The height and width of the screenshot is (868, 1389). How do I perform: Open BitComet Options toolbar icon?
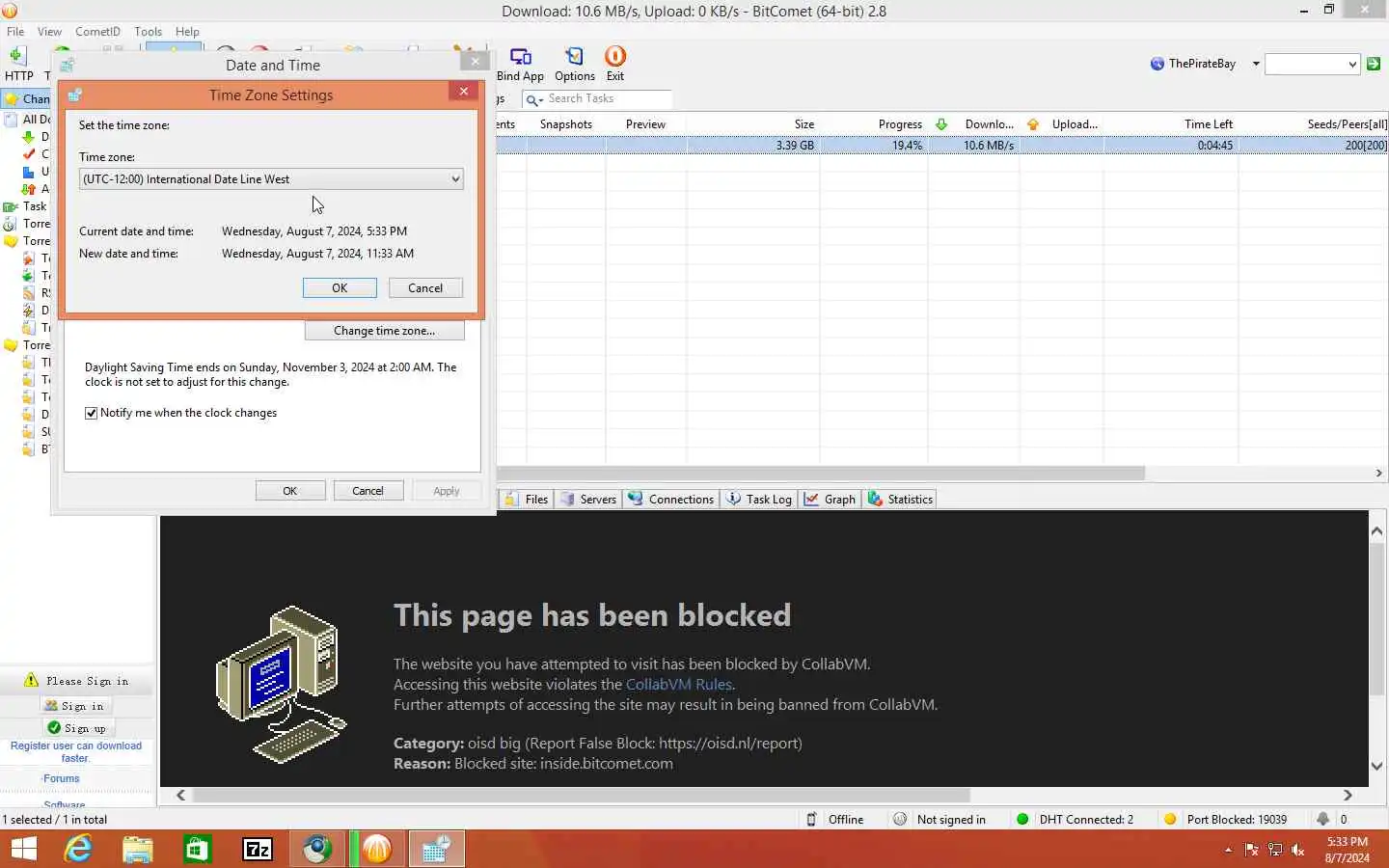click(x=574, y=64)
